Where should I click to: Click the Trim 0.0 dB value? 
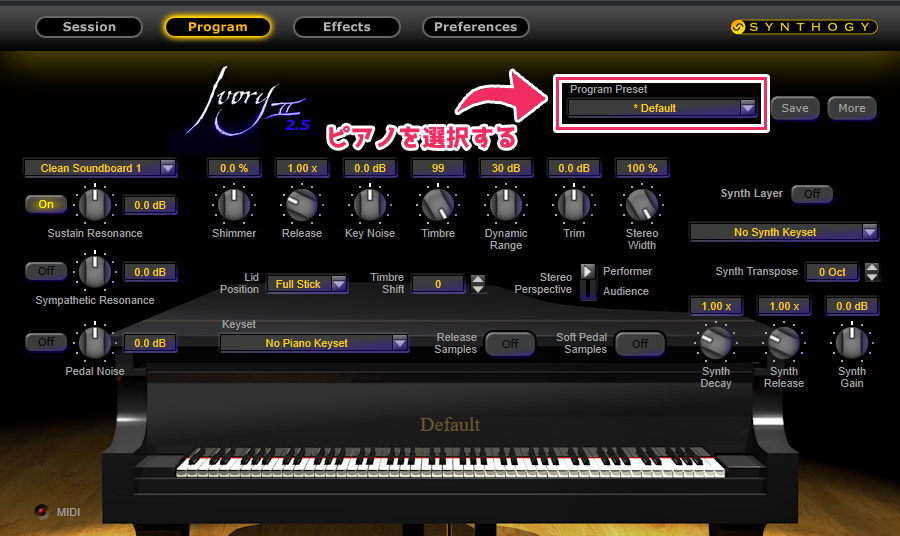tap(574, 168)
